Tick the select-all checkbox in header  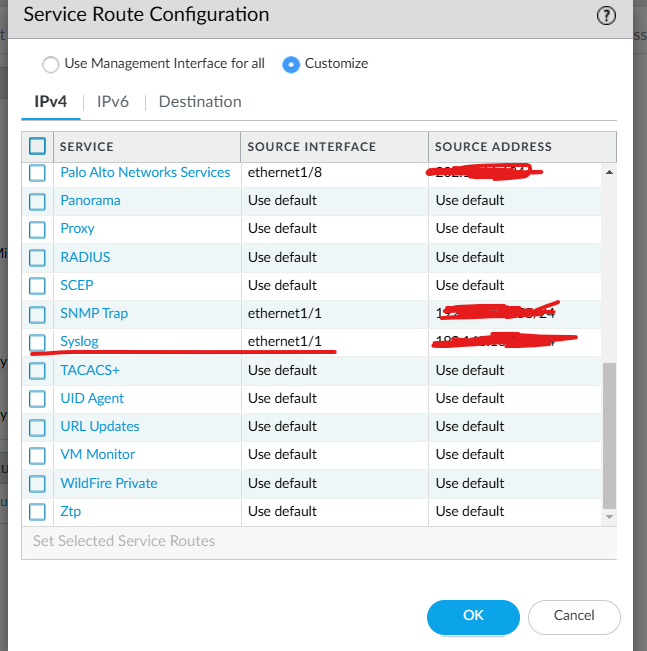click(37, 146)
